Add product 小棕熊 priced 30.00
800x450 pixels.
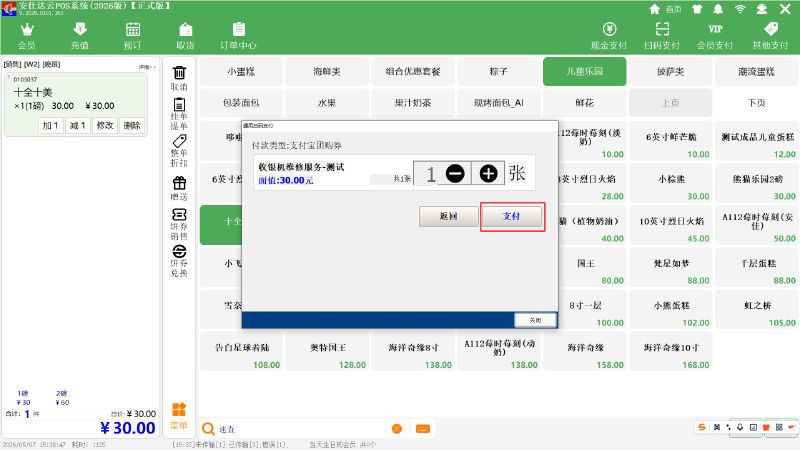[x=670, y=183]
